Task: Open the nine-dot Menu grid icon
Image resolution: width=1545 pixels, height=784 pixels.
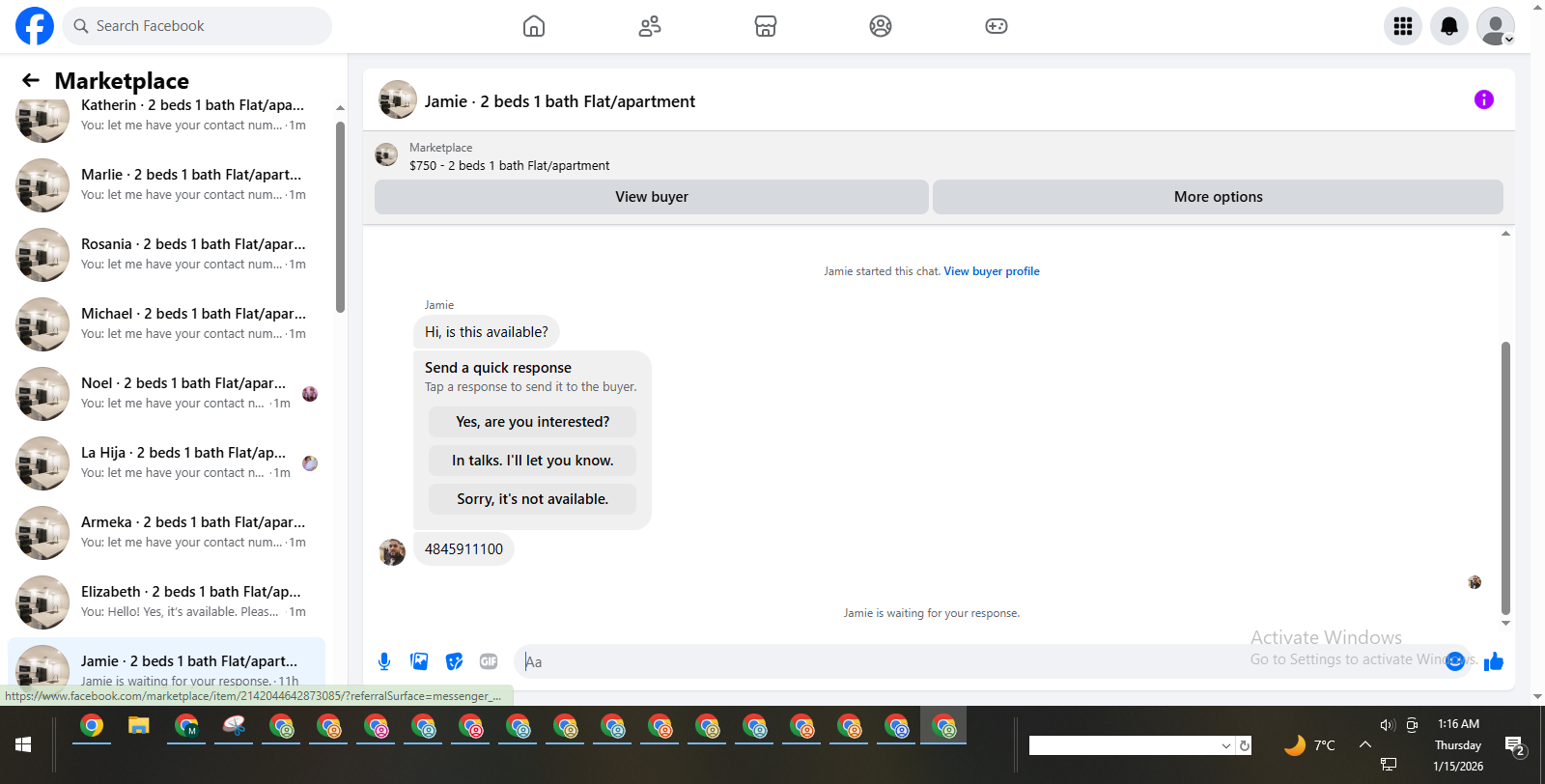Action: point(1403,26)
